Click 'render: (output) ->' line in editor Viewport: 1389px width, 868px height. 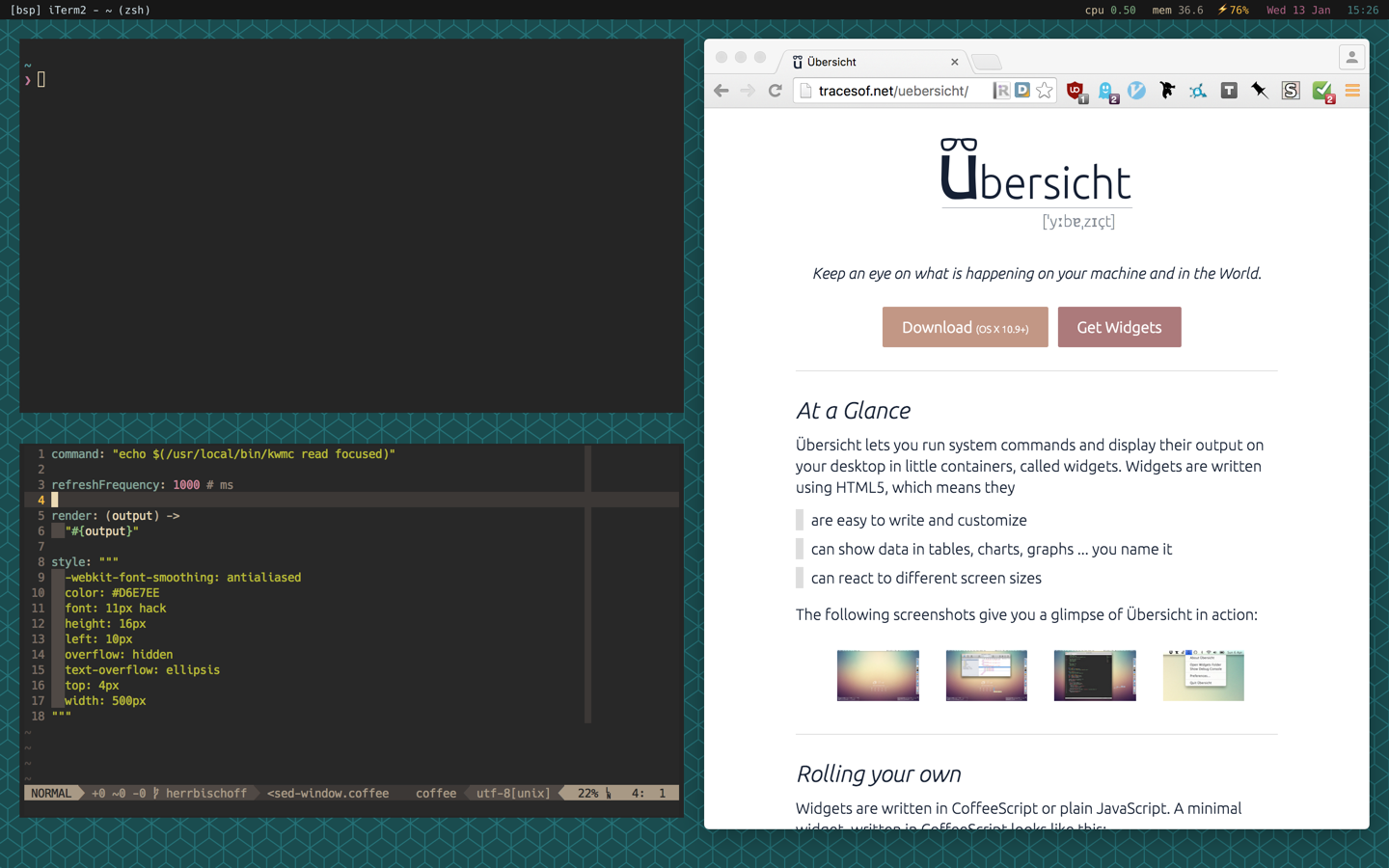click(x=116, y=515)
